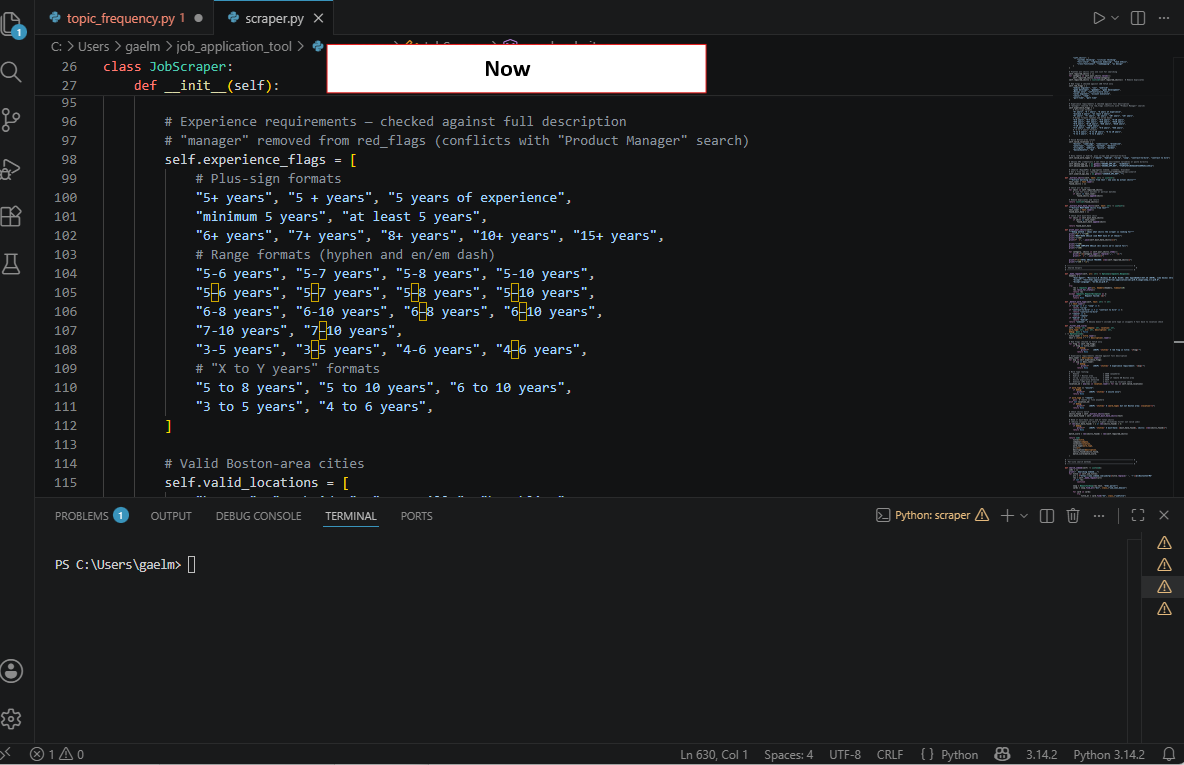Run the Python file with the play button
Viewport: 1184px width, 765px height.
click(x=1099, y=18)
